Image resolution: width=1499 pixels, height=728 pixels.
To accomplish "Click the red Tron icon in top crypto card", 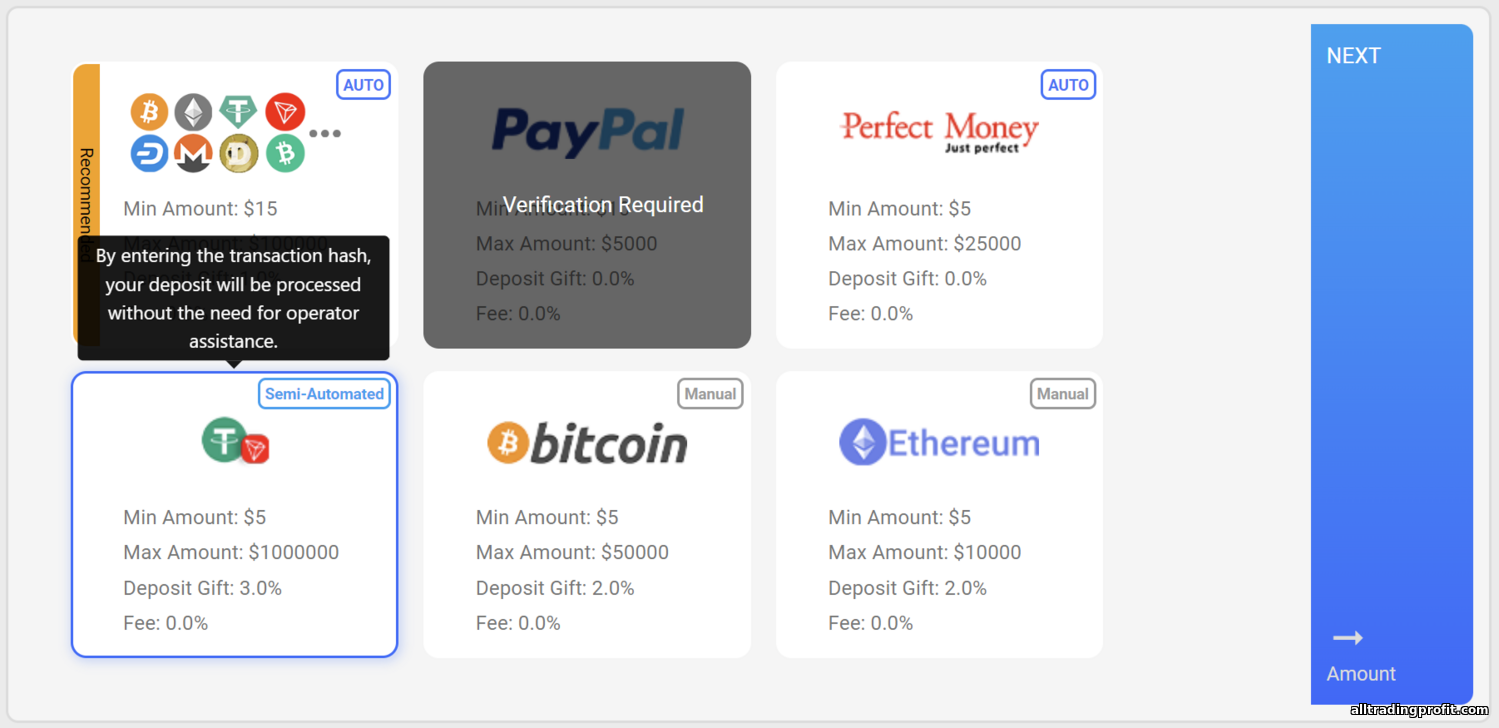I will [285, 112].
